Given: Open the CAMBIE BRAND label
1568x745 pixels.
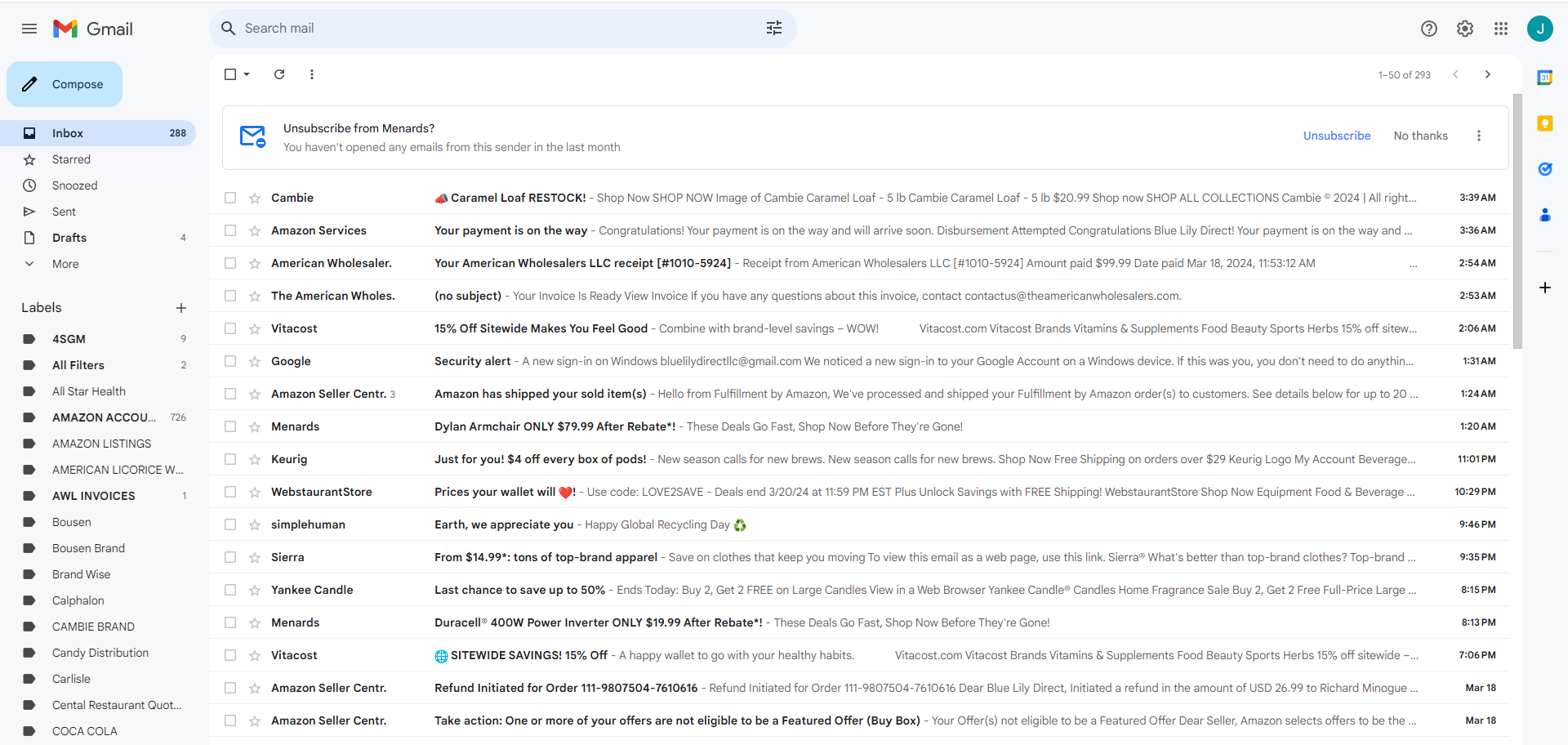Looking at the screenshot, I should tap(98, 627).
